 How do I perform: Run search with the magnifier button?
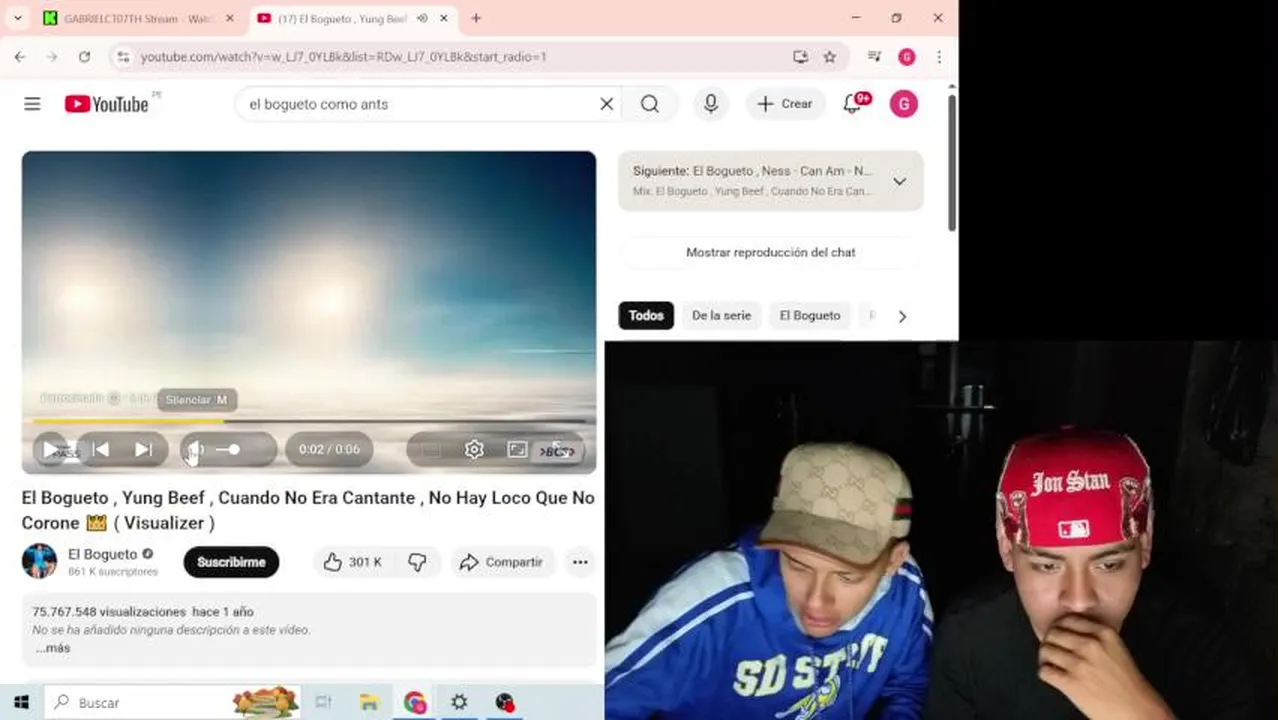click(650, 104)
